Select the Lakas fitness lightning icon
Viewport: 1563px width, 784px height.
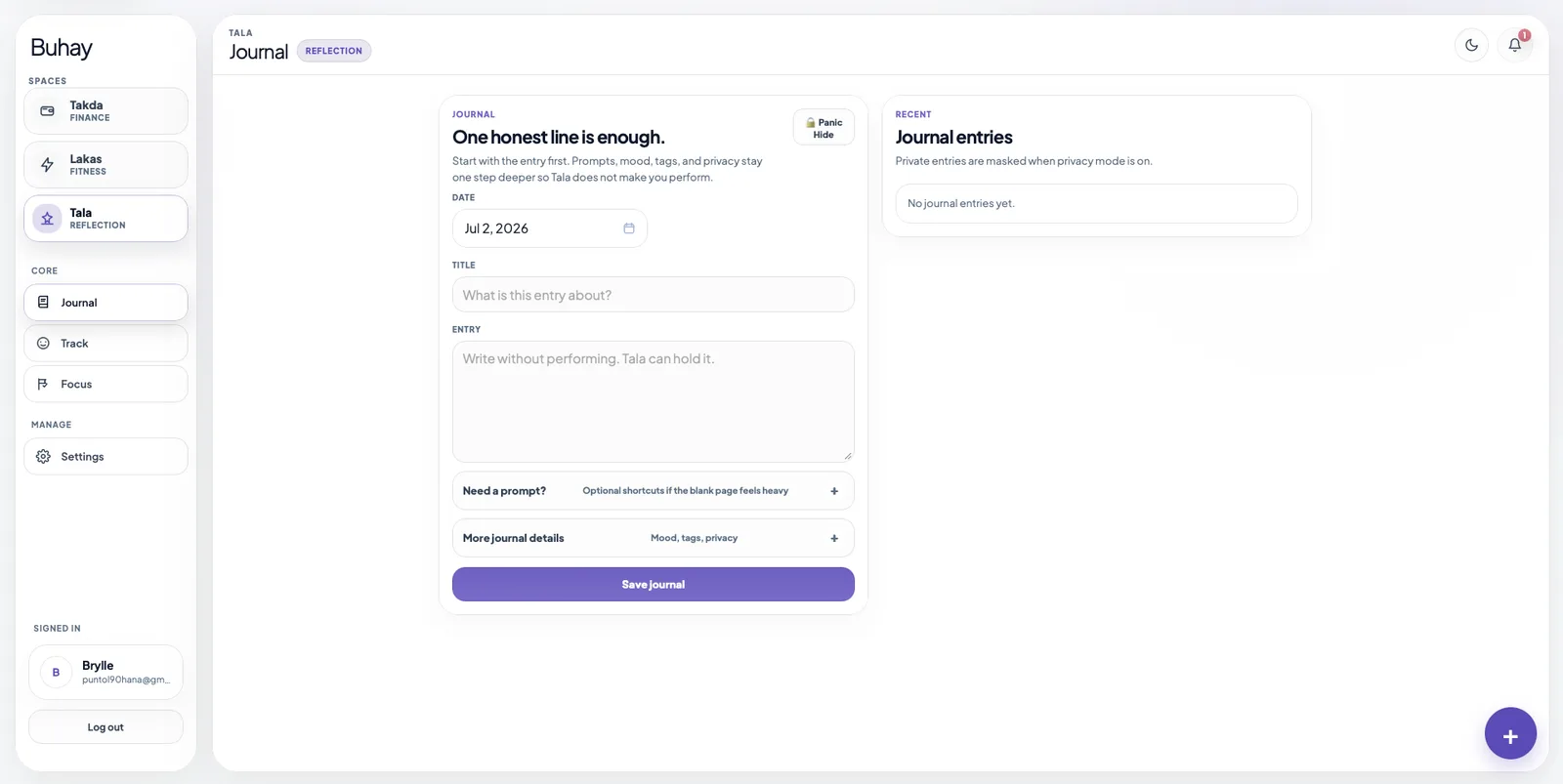[47, 165]
